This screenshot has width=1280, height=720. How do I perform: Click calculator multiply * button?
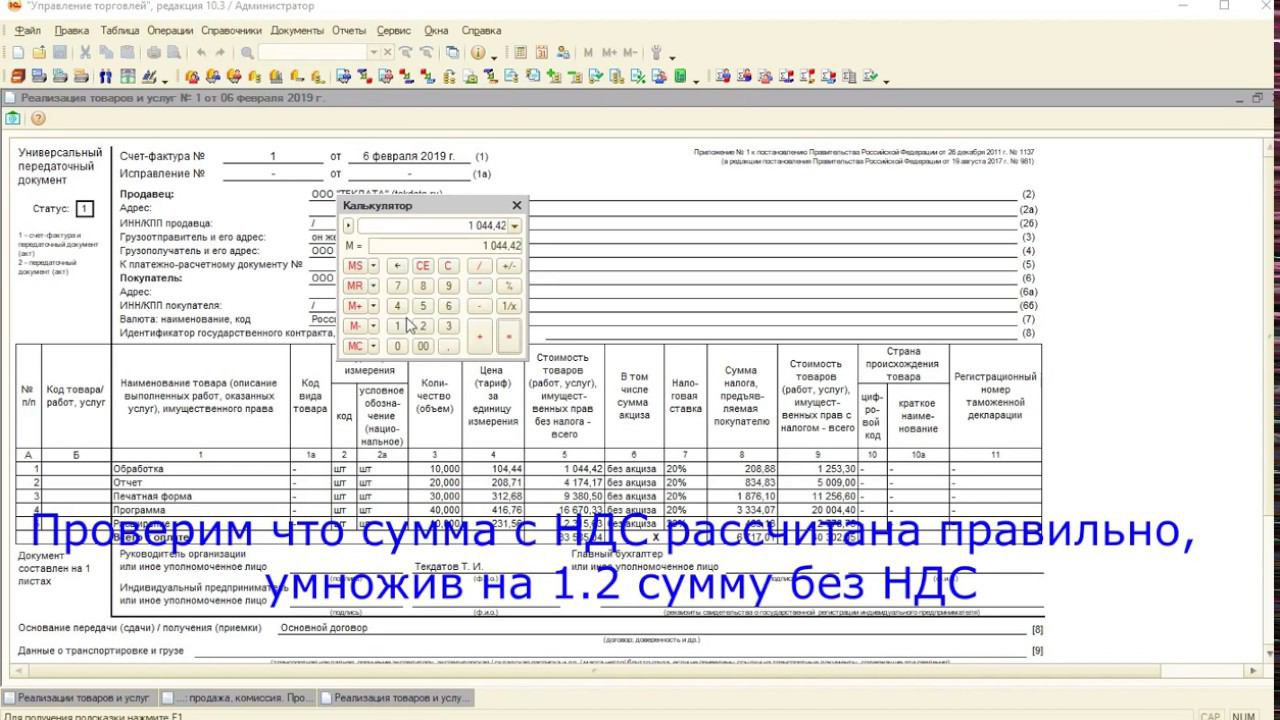tap(482, 286)
